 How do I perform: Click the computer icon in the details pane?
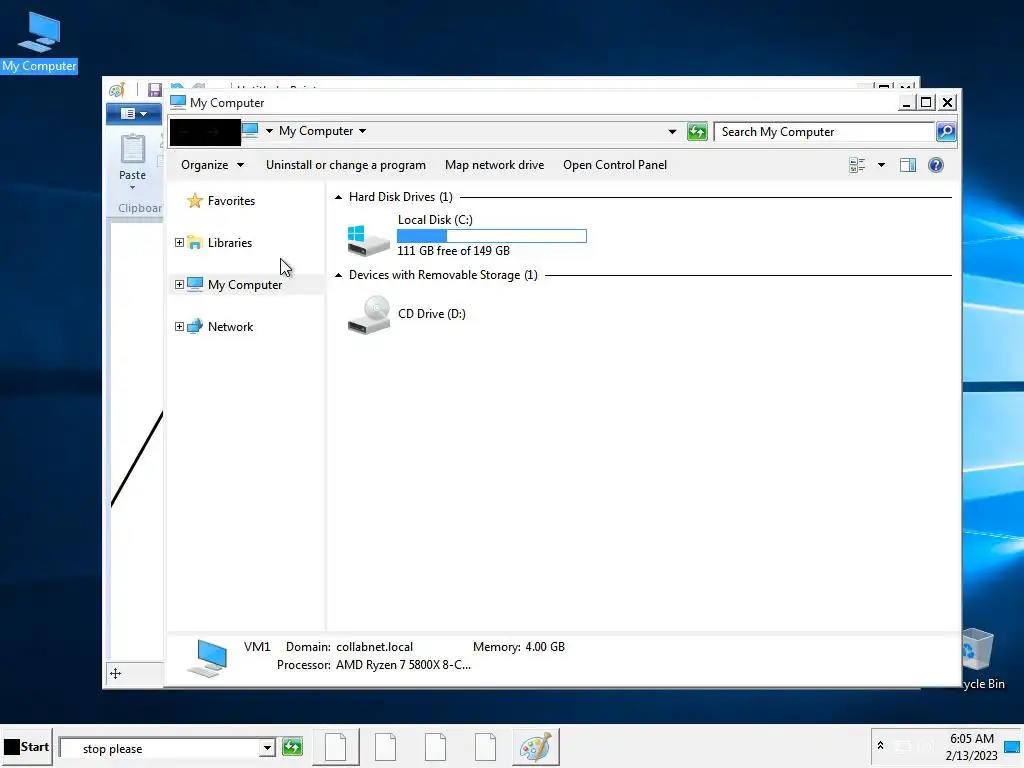[208, 658]
